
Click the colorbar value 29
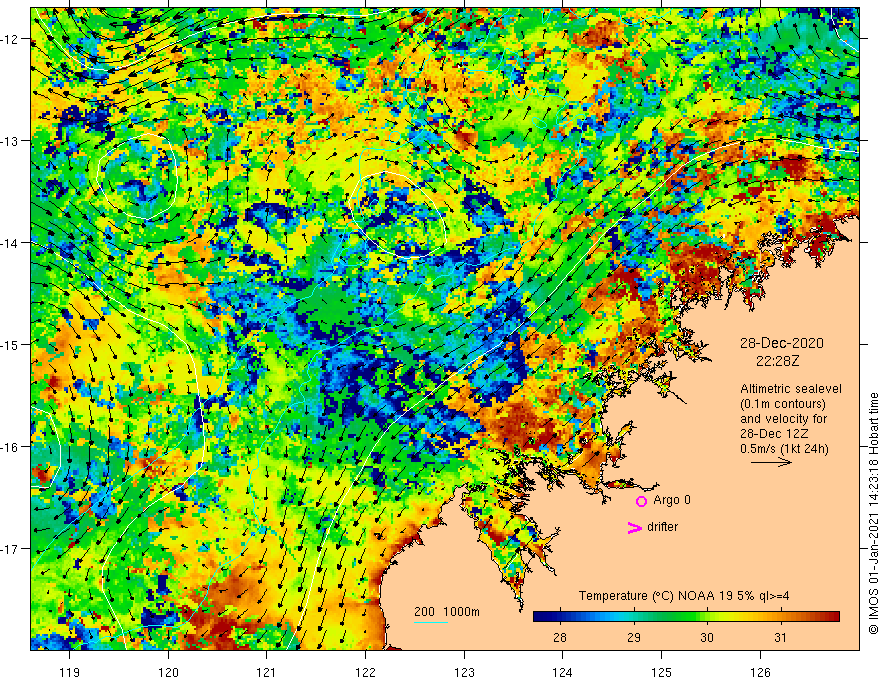[x=634, y=638]
